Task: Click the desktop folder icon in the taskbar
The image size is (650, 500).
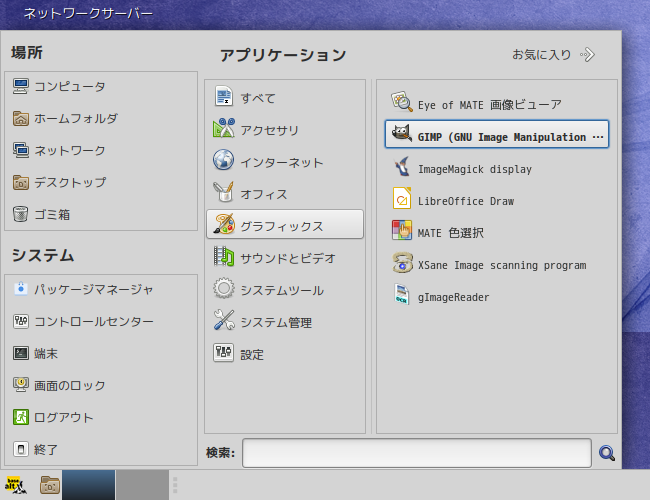Action: 50,485
